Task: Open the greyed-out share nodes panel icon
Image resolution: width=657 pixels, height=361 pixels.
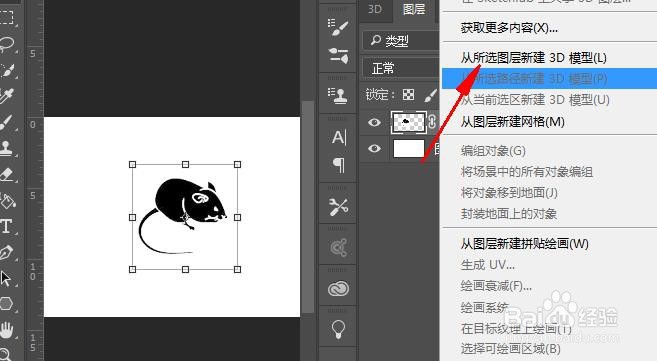Action: [339, 248]
